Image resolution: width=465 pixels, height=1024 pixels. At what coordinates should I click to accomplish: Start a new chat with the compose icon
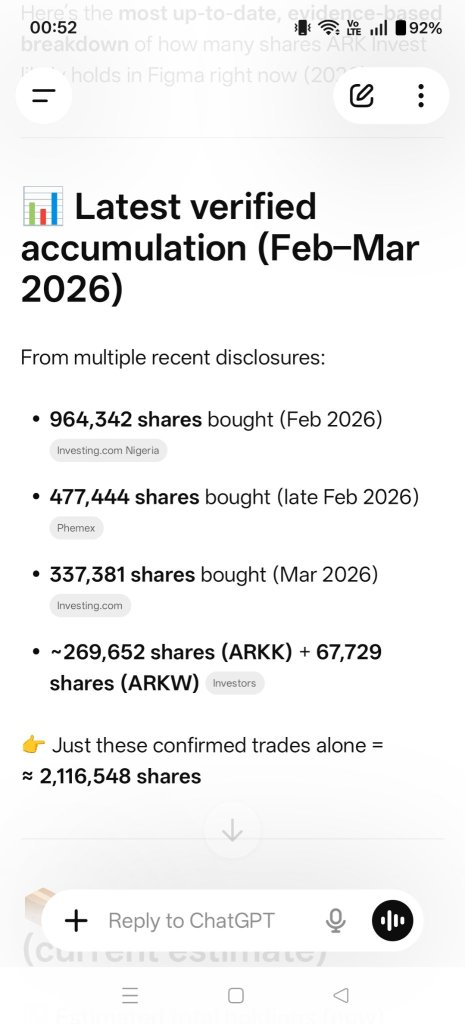[x=362, y=96]
